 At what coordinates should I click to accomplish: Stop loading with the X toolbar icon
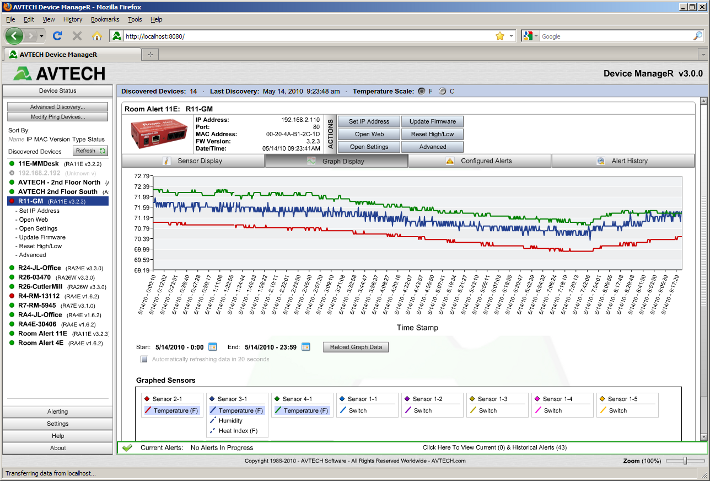(77, 36)
